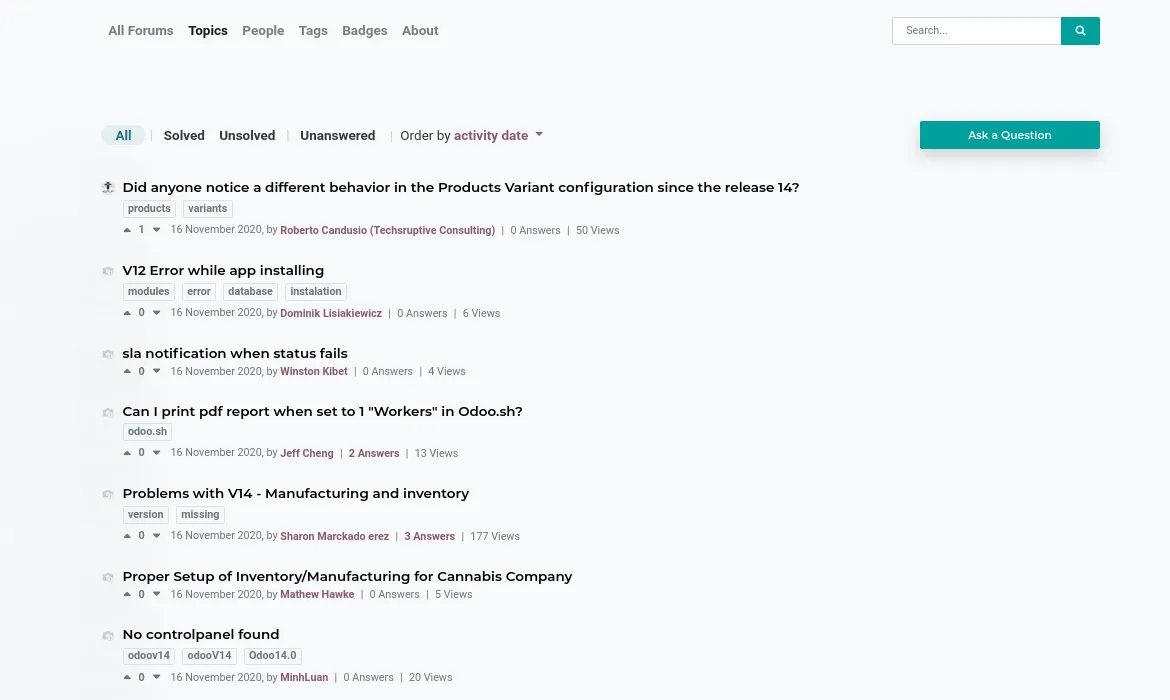Viewport: 1170px width, 700px height.
Task: Upvote the No controlpanel found question
Action: pyautogui.click(x=127, y=677)
